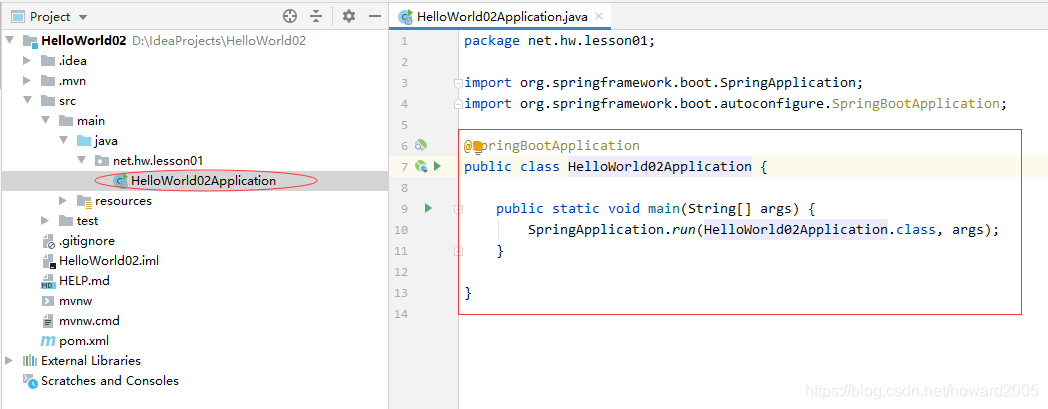
Task: Select the src folder
Action: point(68,101)
